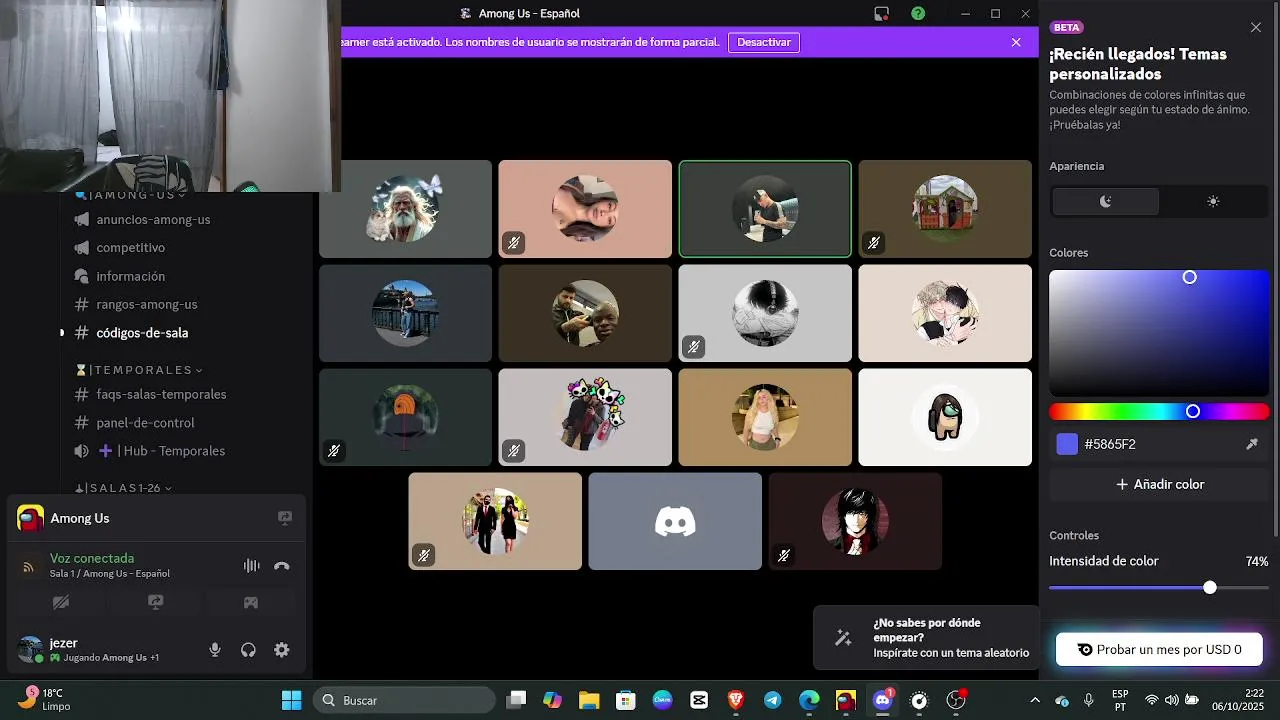
Task: Start an activity with the gamepad icon
Action: coord(251,602)
